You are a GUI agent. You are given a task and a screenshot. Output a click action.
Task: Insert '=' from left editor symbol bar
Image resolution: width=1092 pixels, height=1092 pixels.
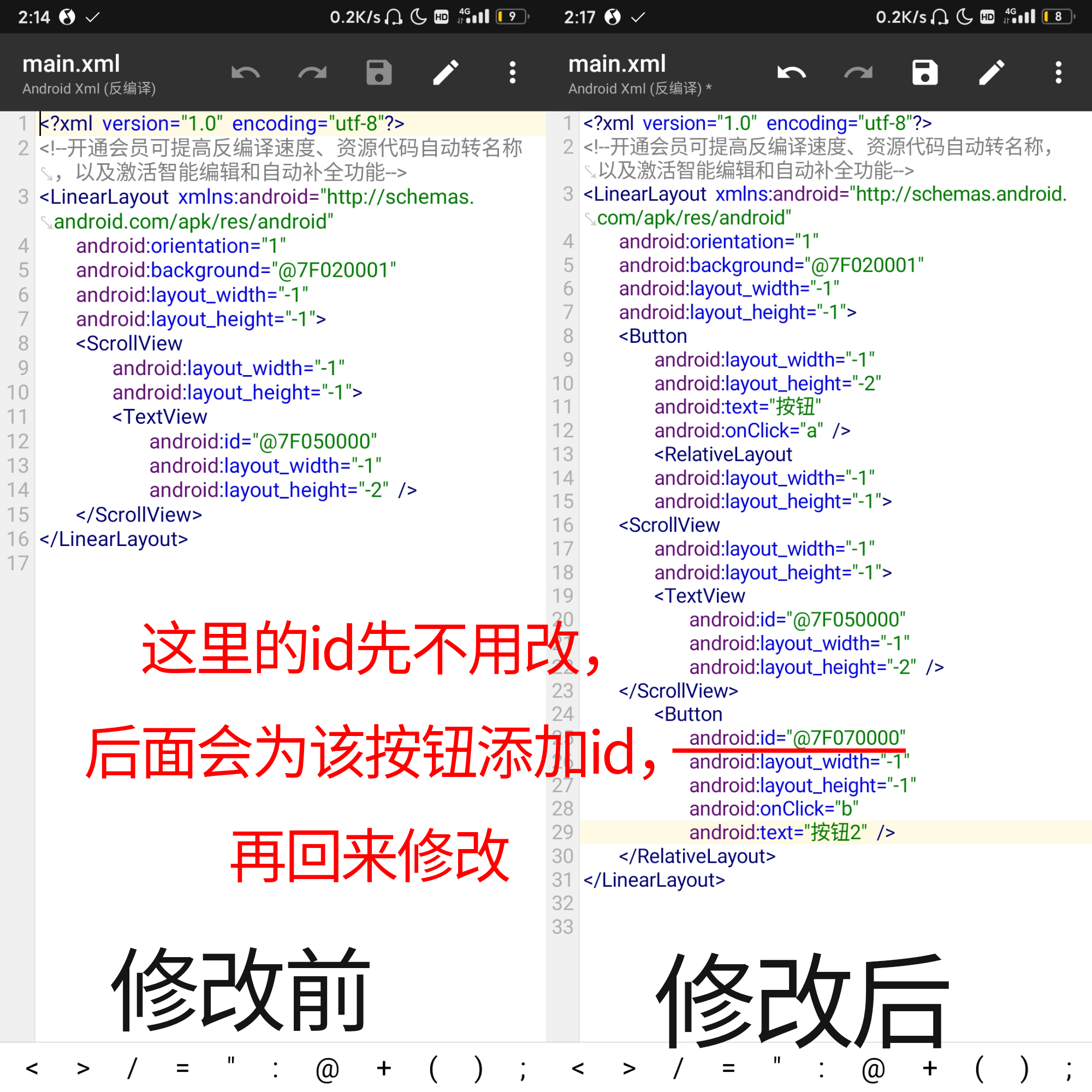182,1067
